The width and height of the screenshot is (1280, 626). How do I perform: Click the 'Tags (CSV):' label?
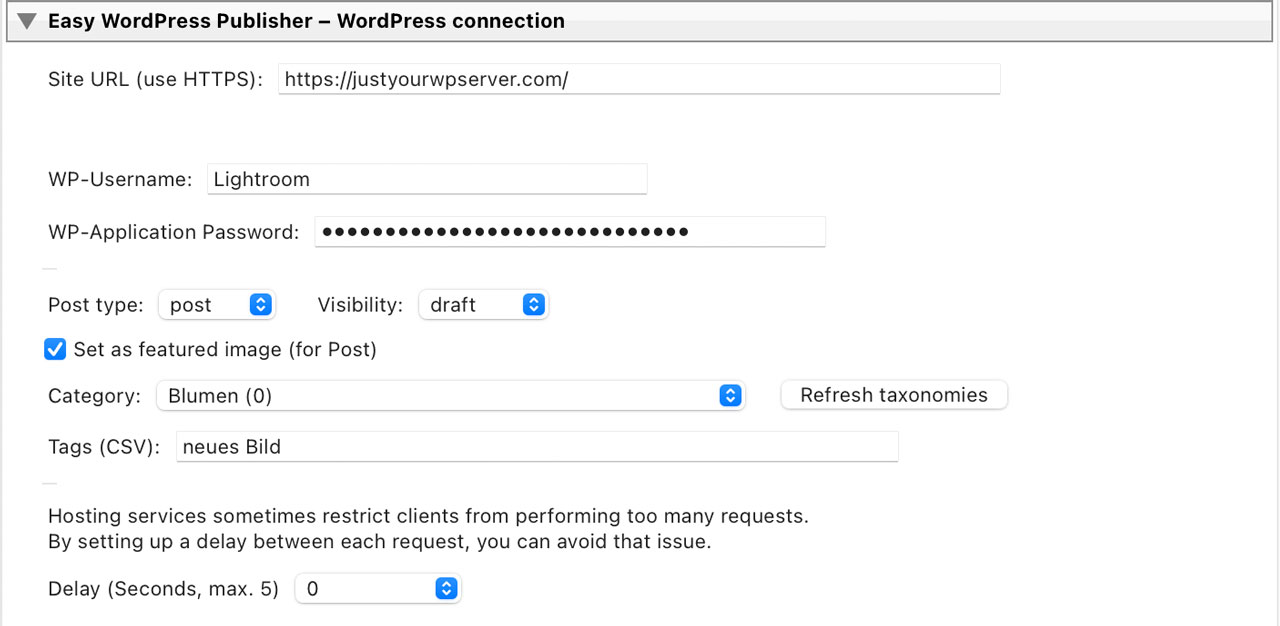coord(104,447)
